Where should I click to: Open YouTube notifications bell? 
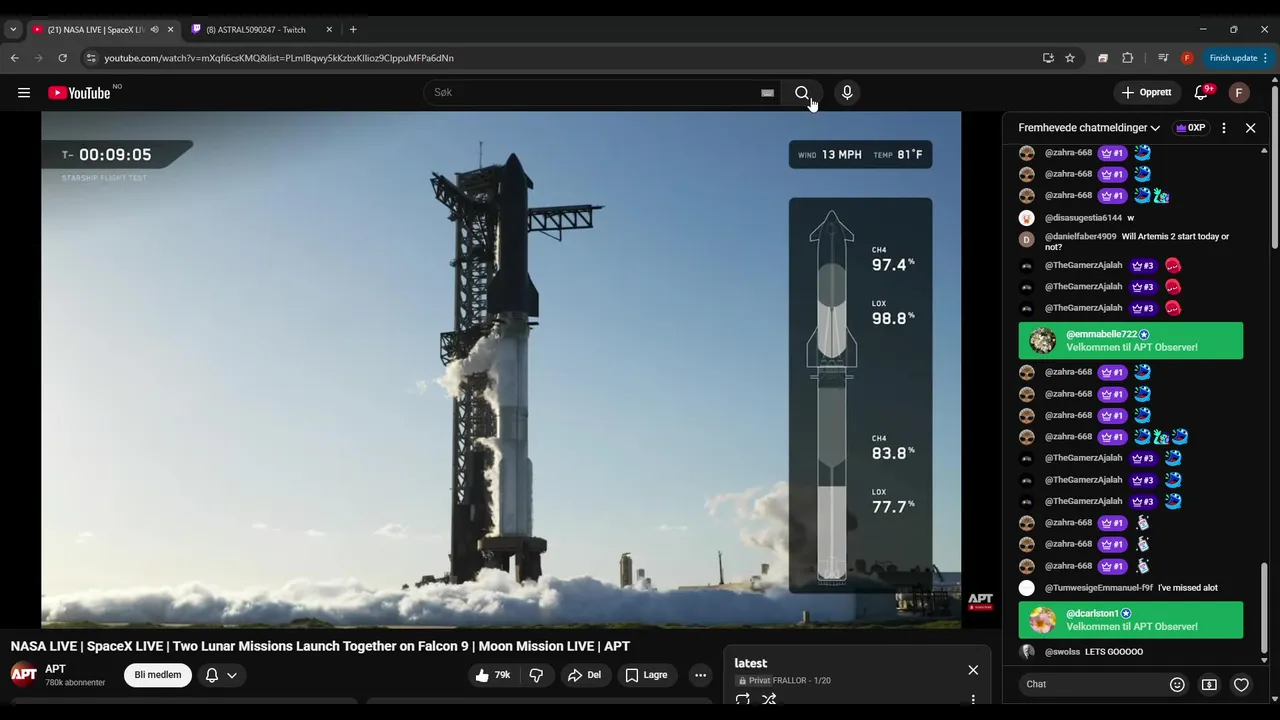1201,93
